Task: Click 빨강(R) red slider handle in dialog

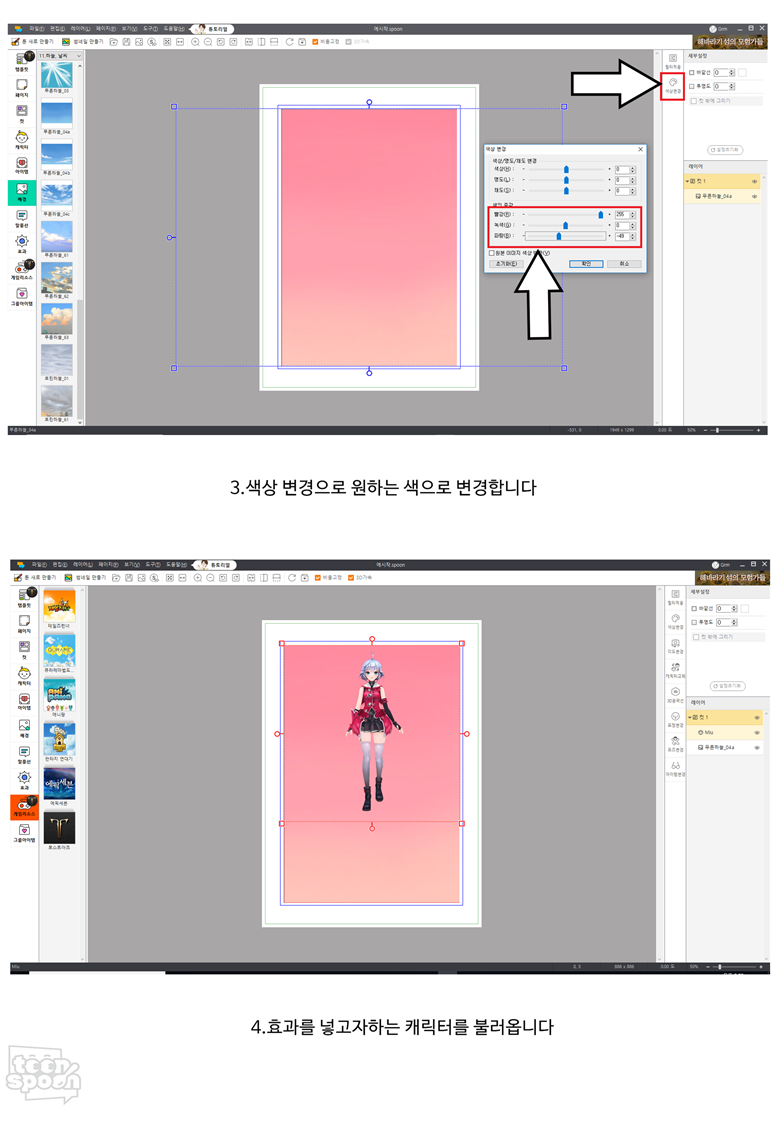Action: pyautogui.click(x=600, y=215)
